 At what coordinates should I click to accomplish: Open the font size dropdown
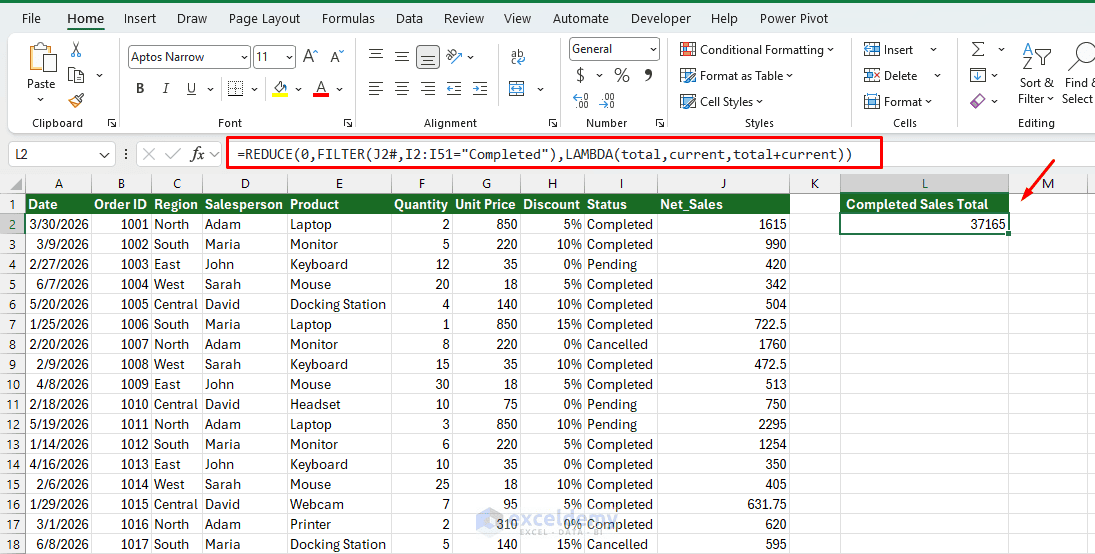[x=289, y=57]
